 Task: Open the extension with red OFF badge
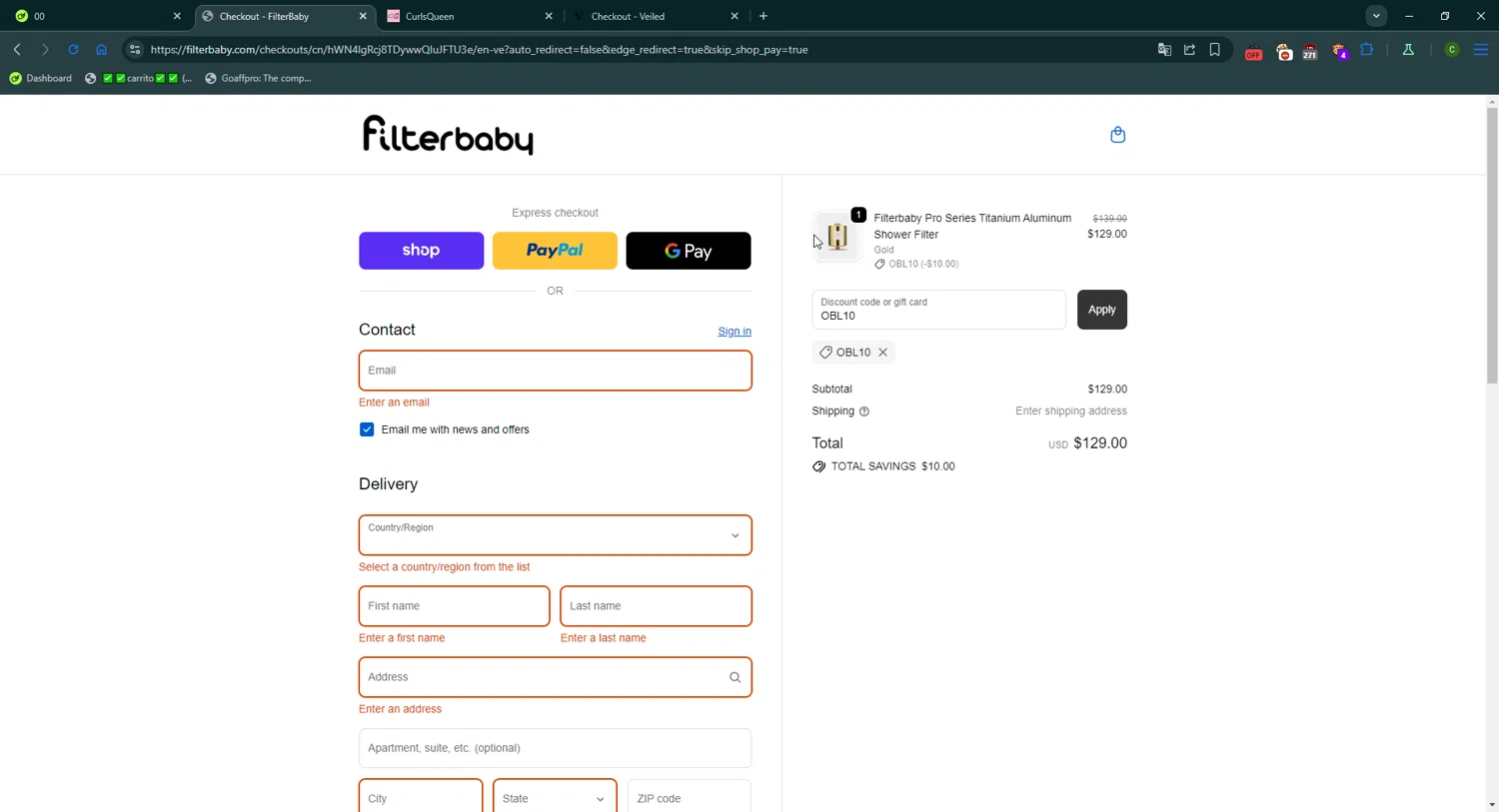(x=1253, y=52)
